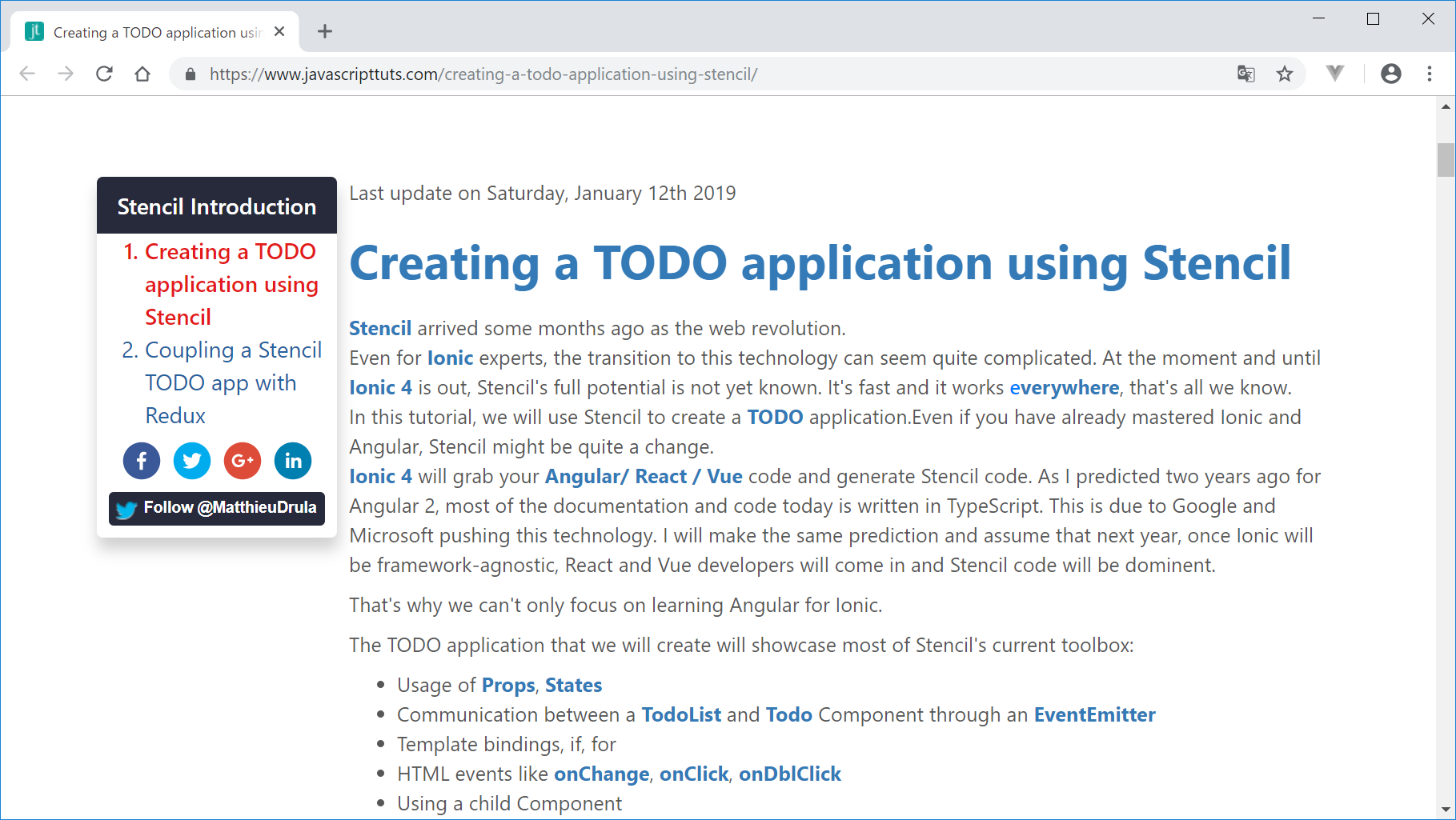Close the Creating a TODO application tab
Image resolution: width=1456 pixels, height=820 pixels.
pyautogui.click(x=279, y=32)
